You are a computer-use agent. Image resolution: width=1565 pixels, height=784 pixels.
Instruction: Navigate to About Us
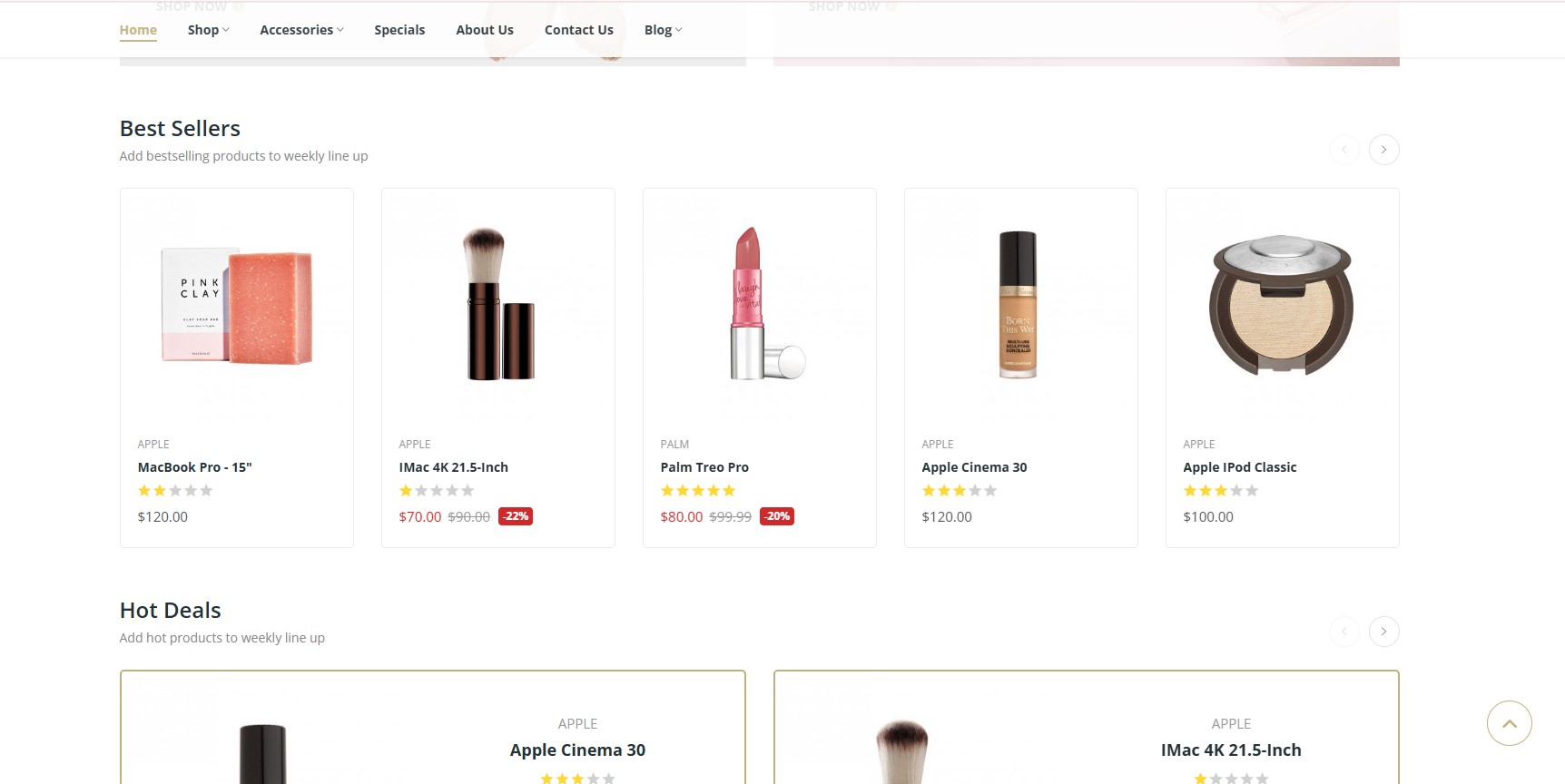click(x=485, y=30)
